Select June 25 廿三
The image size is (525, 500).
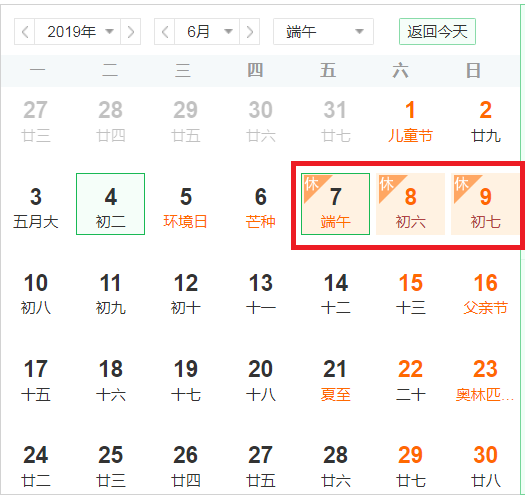pyautogui.click(x=110, y=466)
